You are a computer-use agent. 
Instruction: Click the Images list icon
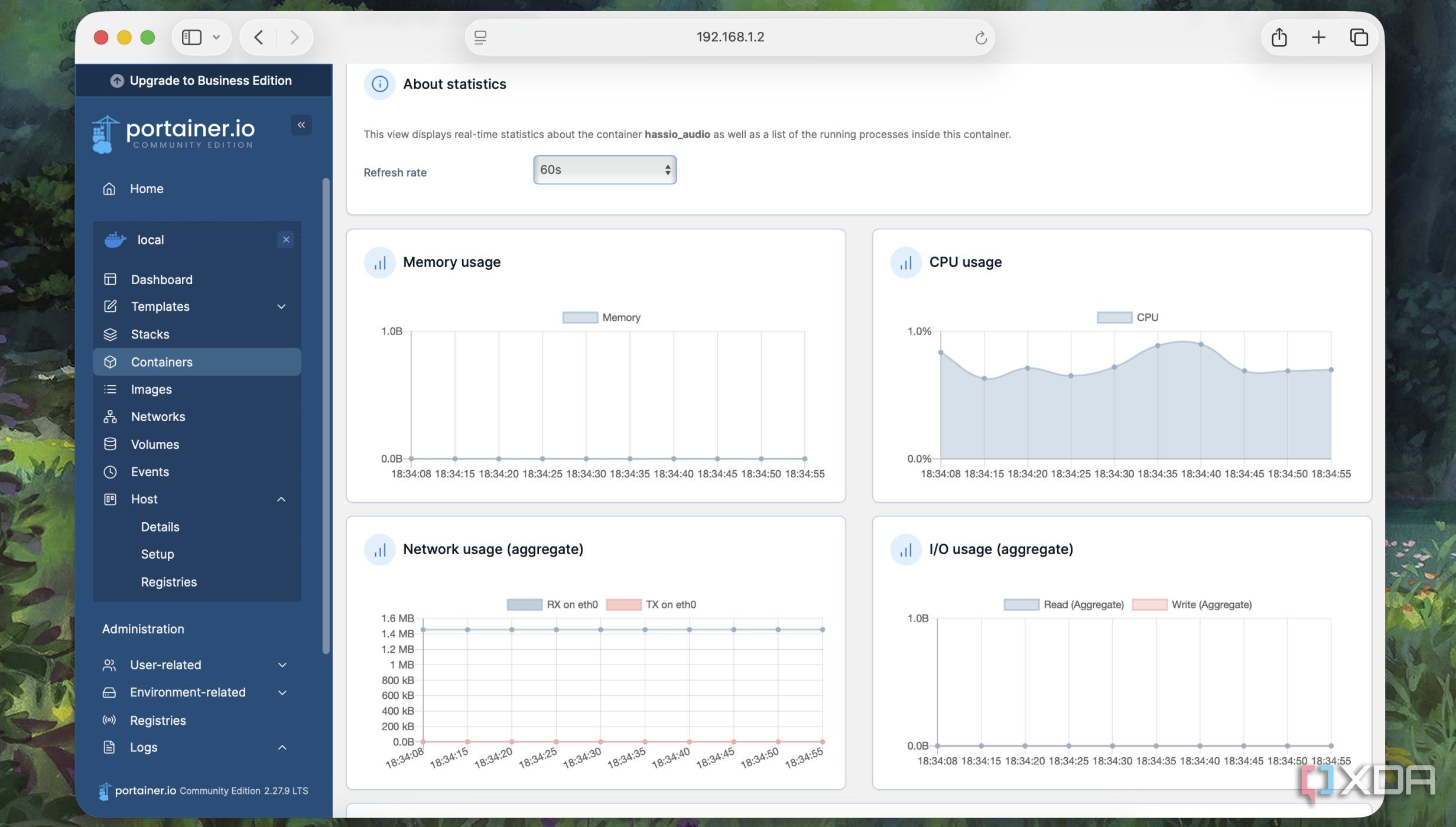[x=110, y=389]
